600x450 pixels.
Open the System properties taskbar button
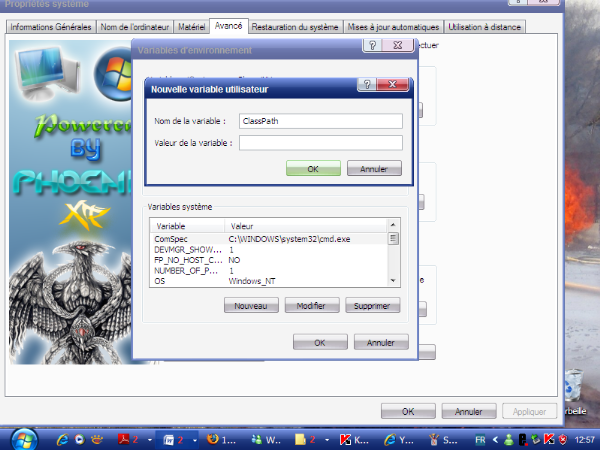(x=443, y=440)
